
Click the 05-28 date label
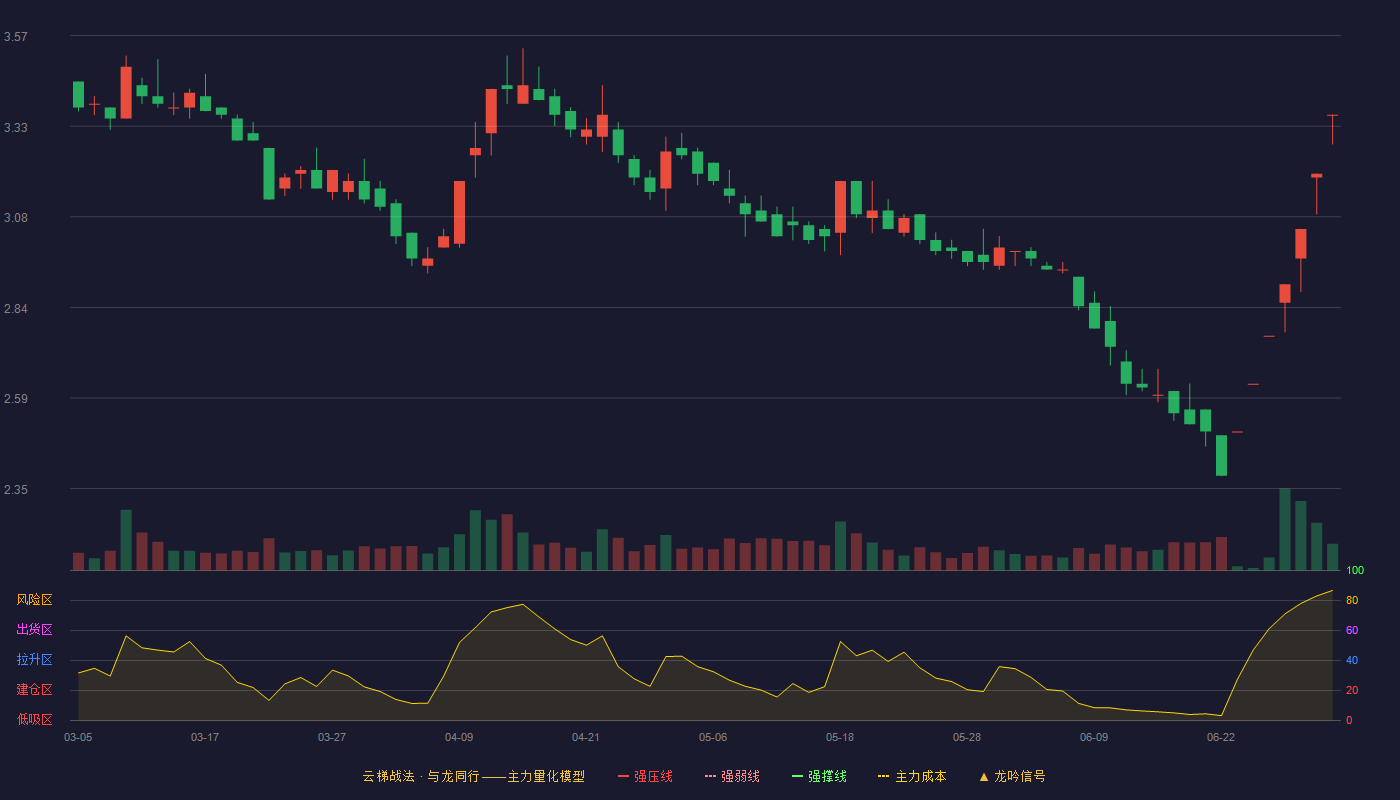967,737
